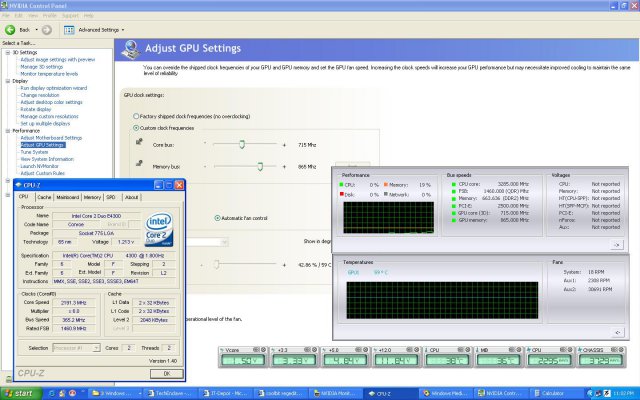
Task: Switch to the Mainboard tab in CPU-Z
Action: [x=67, y=197]
